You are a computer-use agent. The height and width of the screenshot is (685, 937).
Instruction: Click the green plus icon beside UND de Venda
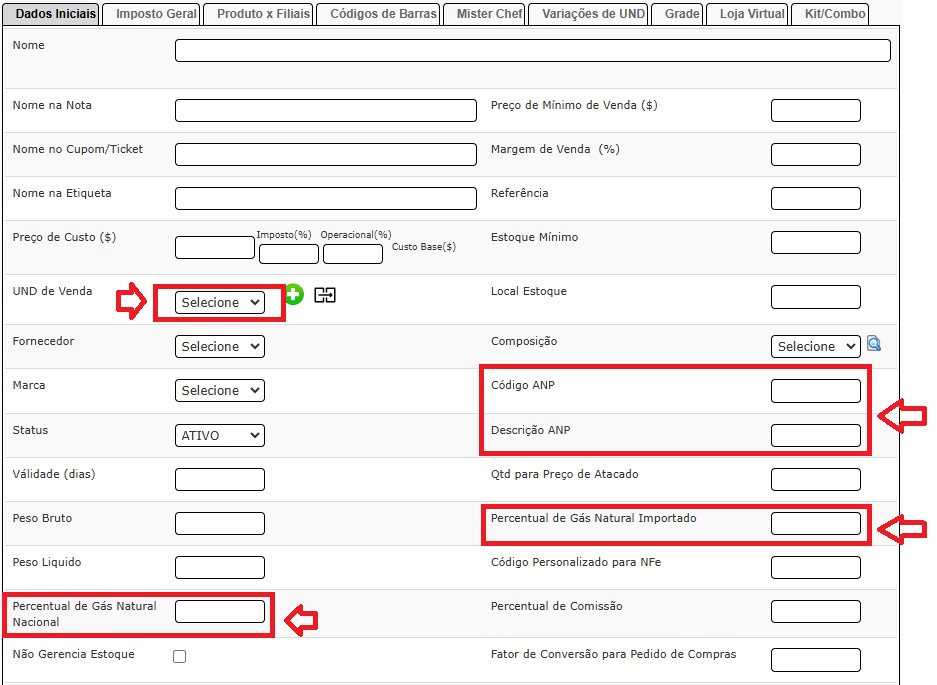[293, 294]
